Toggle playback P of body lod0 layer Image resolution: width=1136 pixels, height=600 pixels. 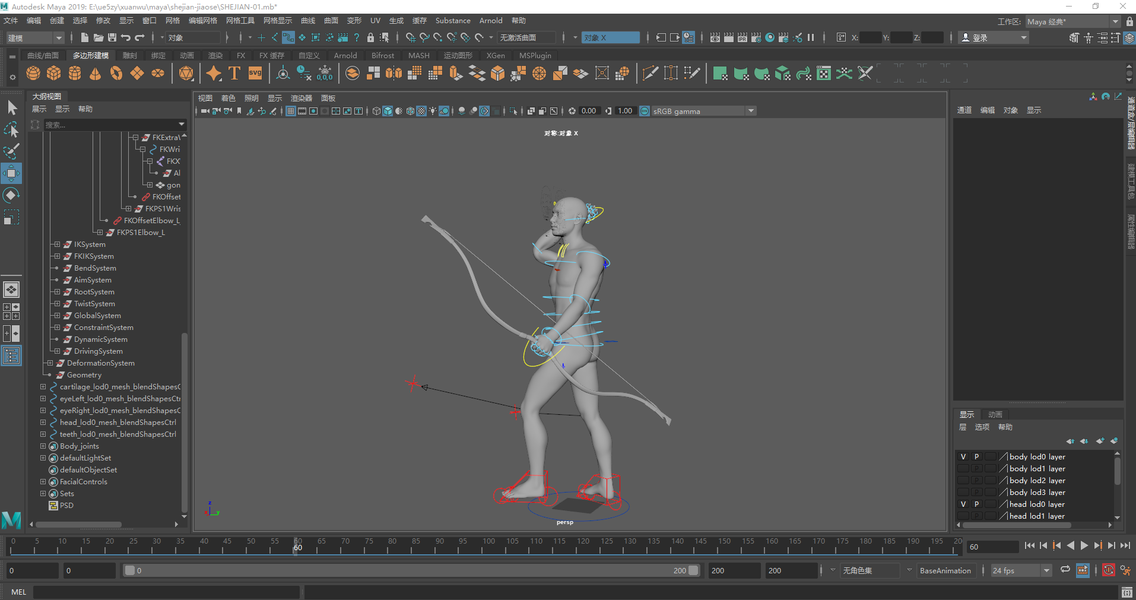pos(977,457)
